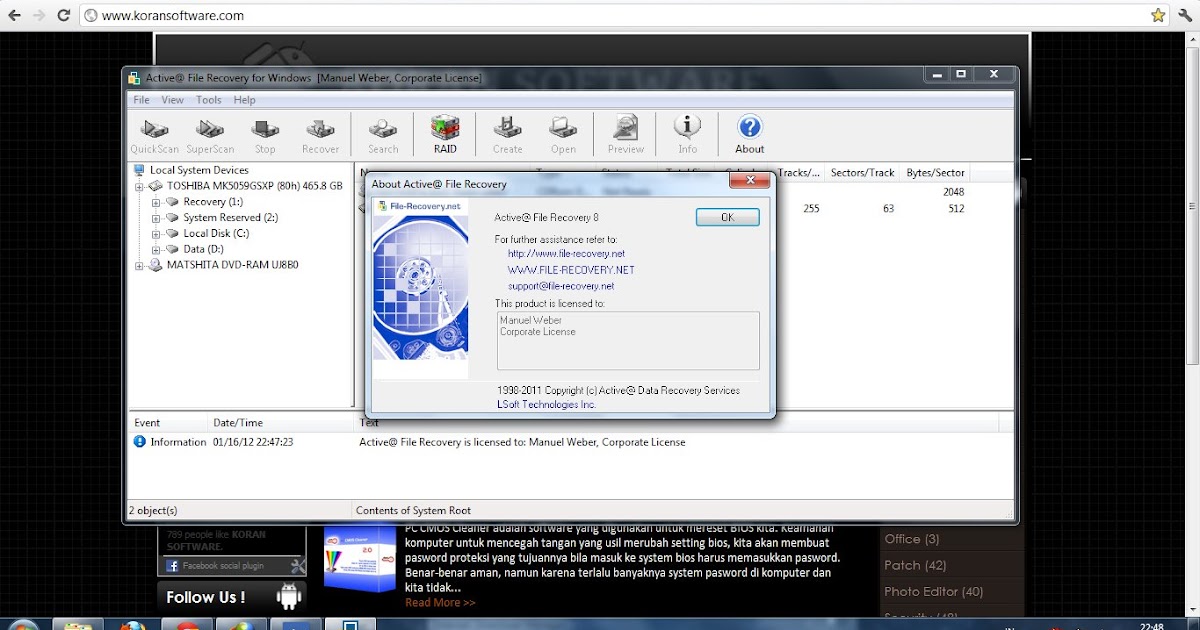The width and height of the screenshot is (1200, 630).
Task: Launch the SuperScan tool
Action: coord(210,136)
